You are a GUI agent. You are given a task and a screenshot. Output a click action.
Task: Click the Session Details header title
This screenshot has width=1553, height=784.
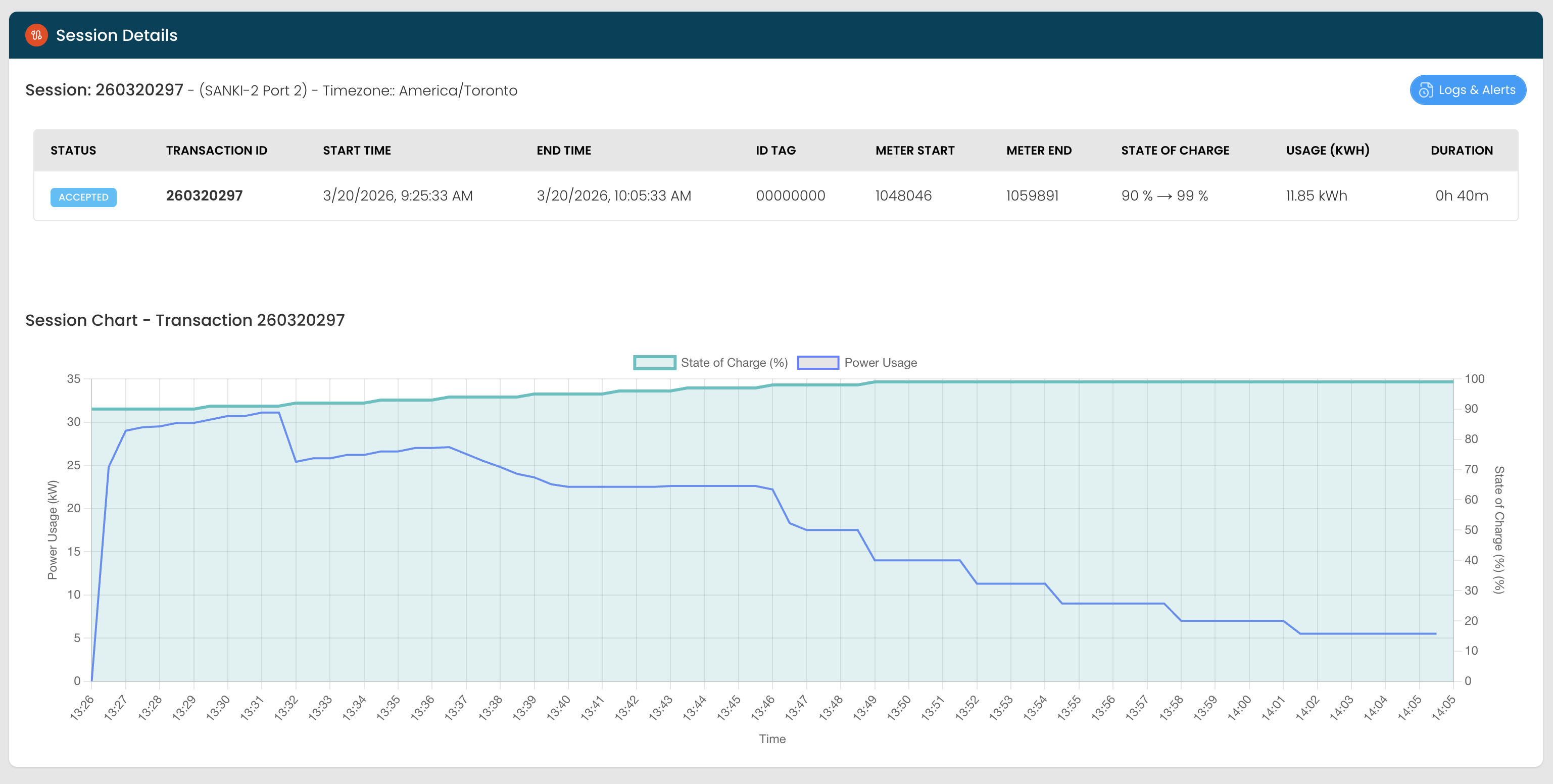point(116,35)
